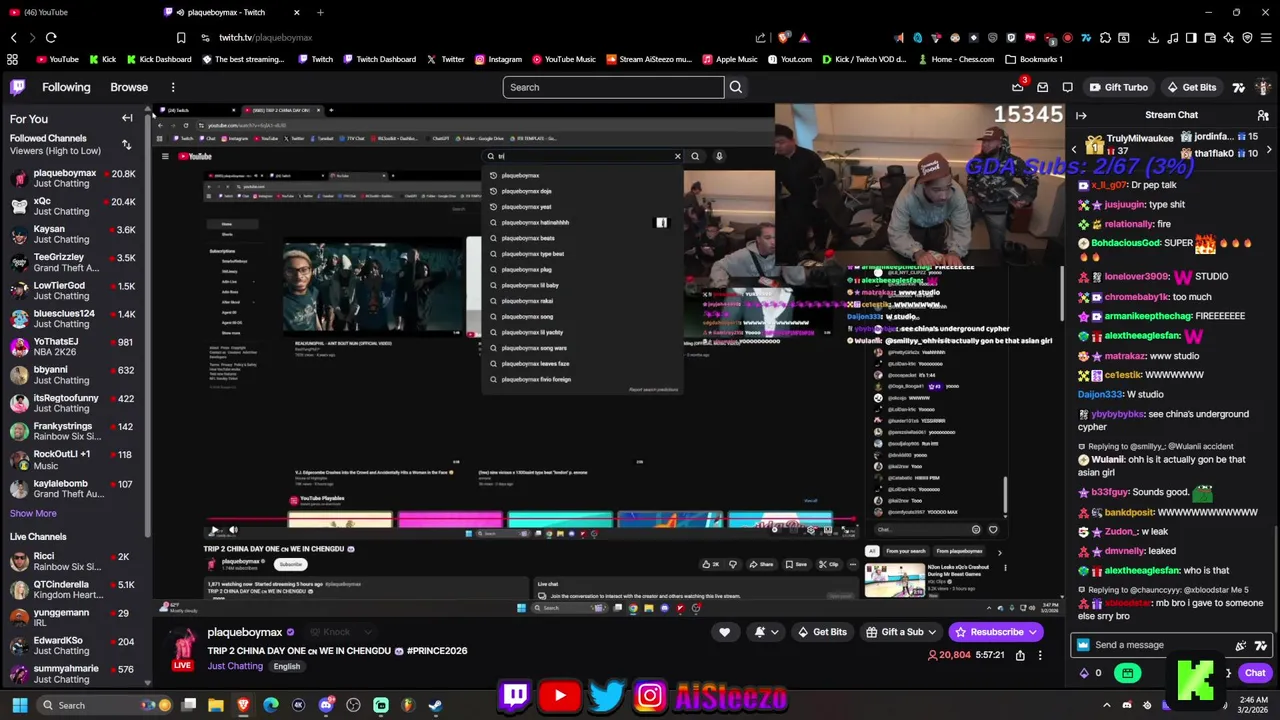Open Prime Loot crown notifications
Image resolution: width=1280 pixels, height=720 pixels.
pyautogui.click(x=1017, y=87)
